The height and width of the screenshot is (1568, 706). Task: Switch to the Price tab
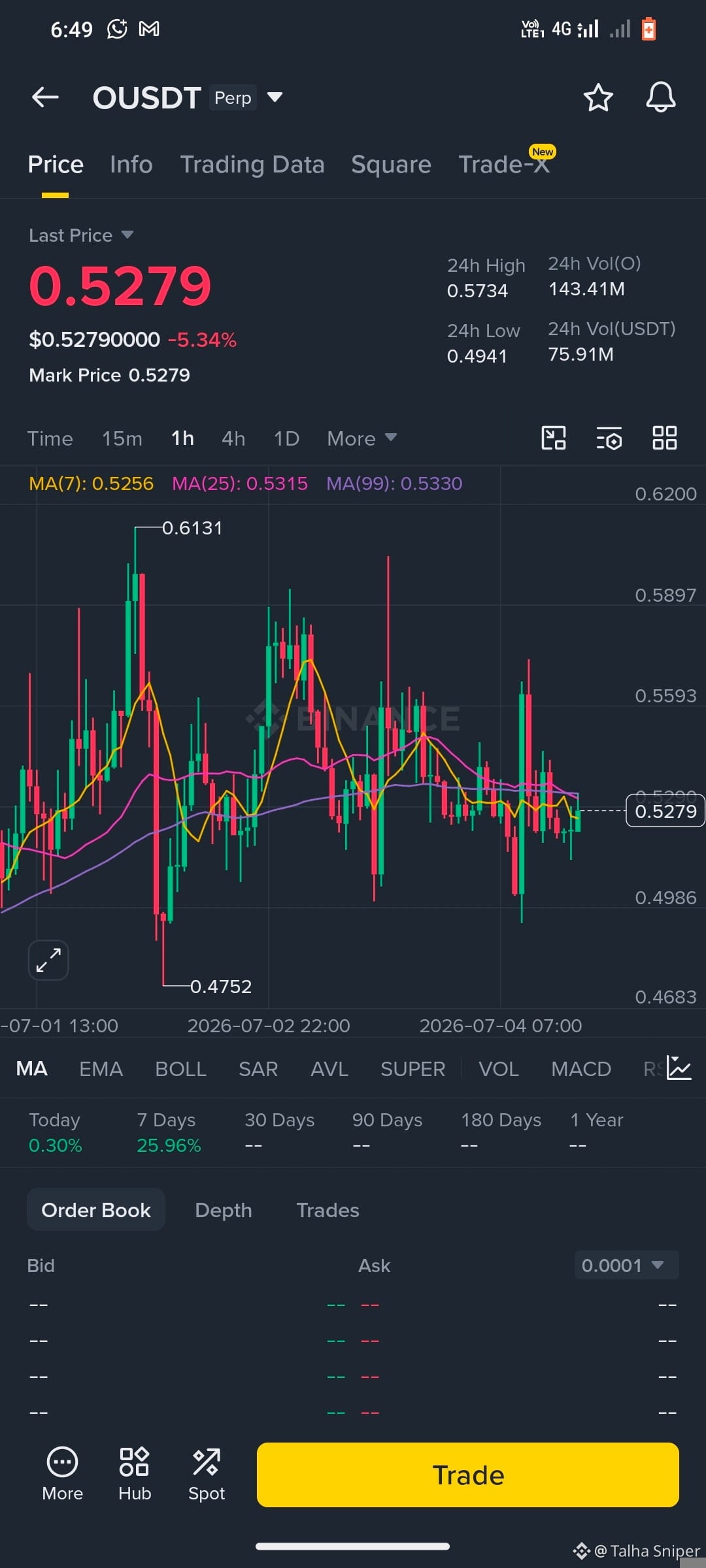tap(56, 165)
